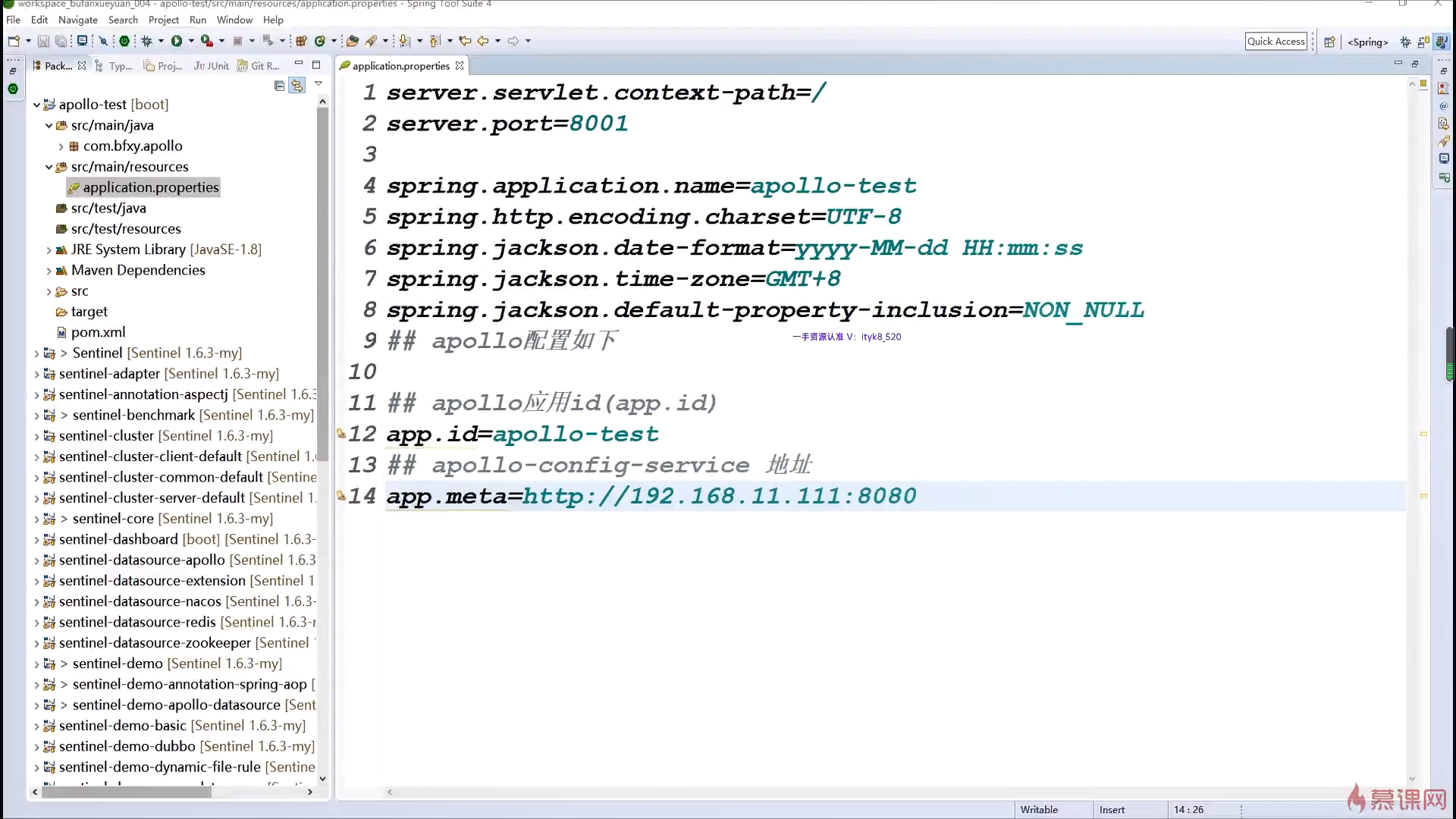Switch to the JUnit tab
The height and width of the screenshot is (819, 1456).
point(211,66)
